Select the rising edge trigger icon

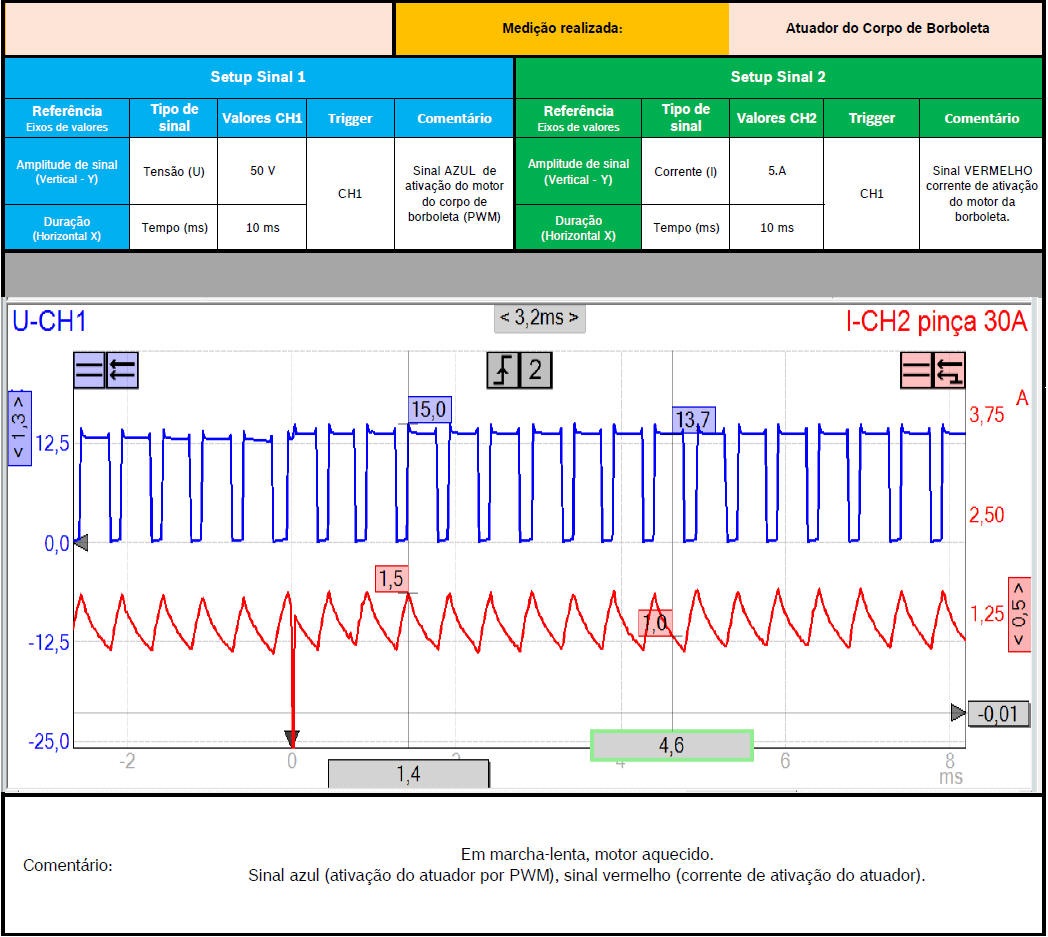click(503, 370)
